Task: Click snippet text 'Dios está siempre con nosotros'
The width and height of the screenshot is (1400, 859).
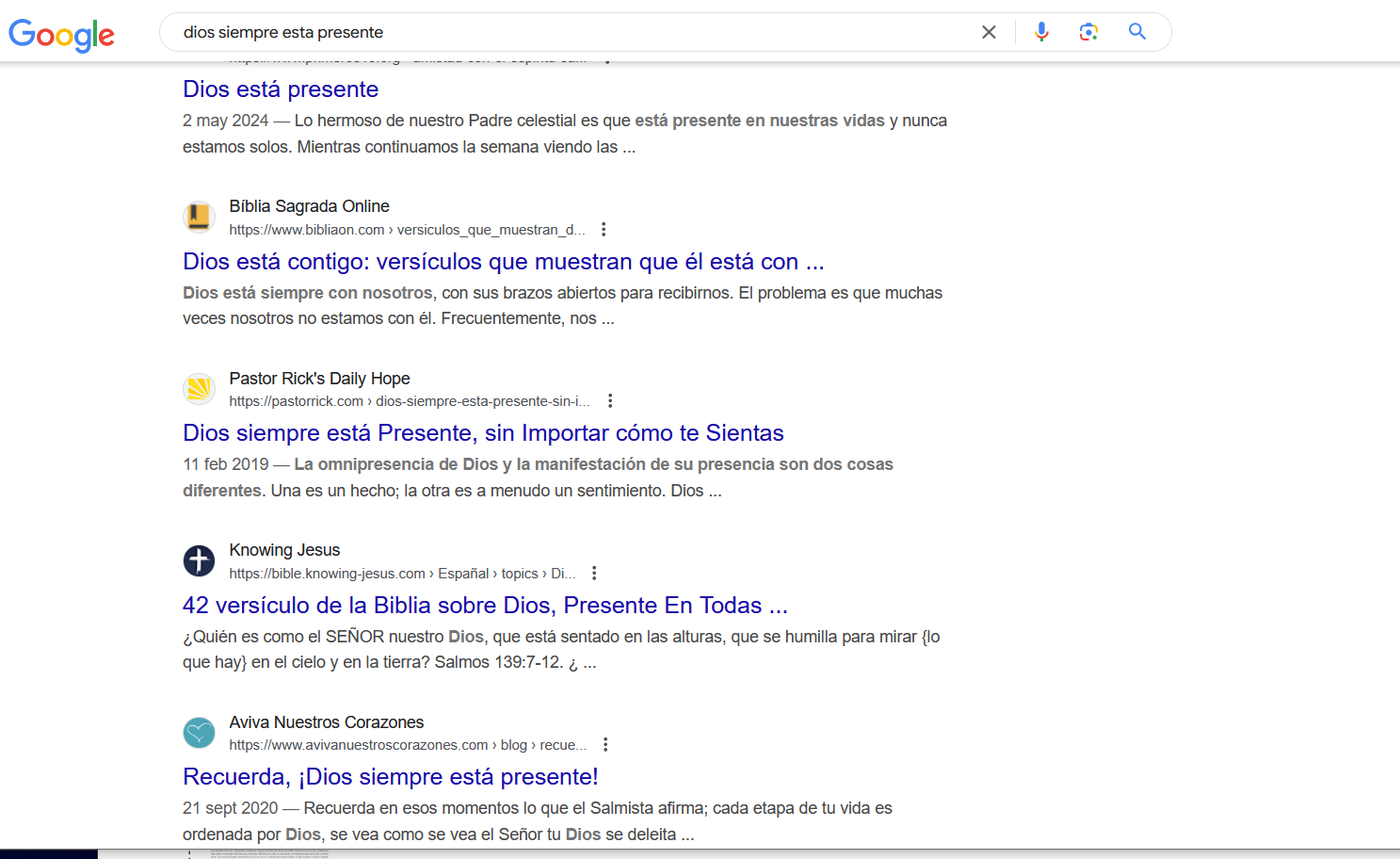Action: pos(308,293)
